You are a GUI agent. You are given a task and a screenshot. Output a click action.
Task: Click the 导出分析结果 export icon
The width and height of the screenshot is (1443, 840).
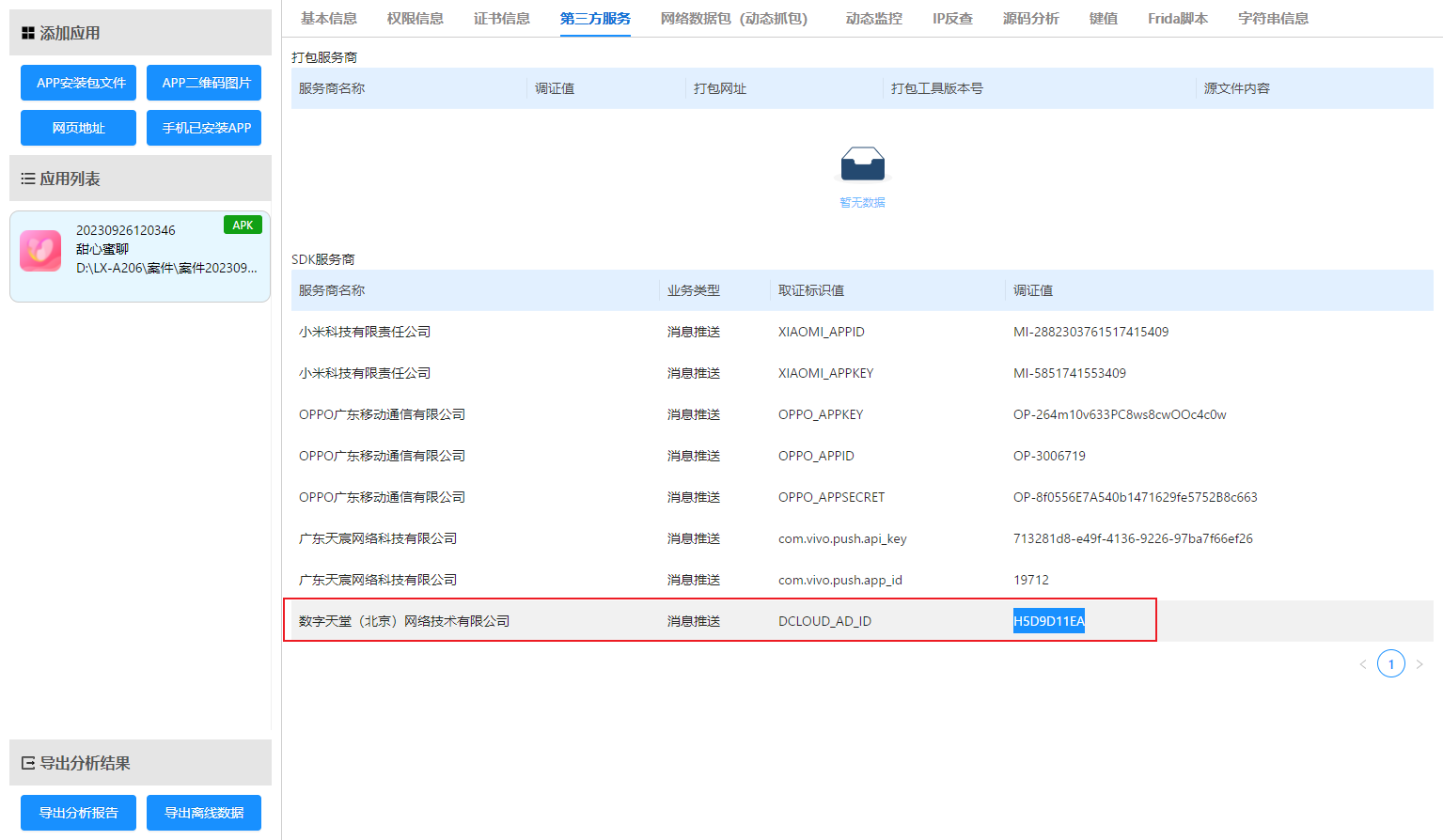27,764
